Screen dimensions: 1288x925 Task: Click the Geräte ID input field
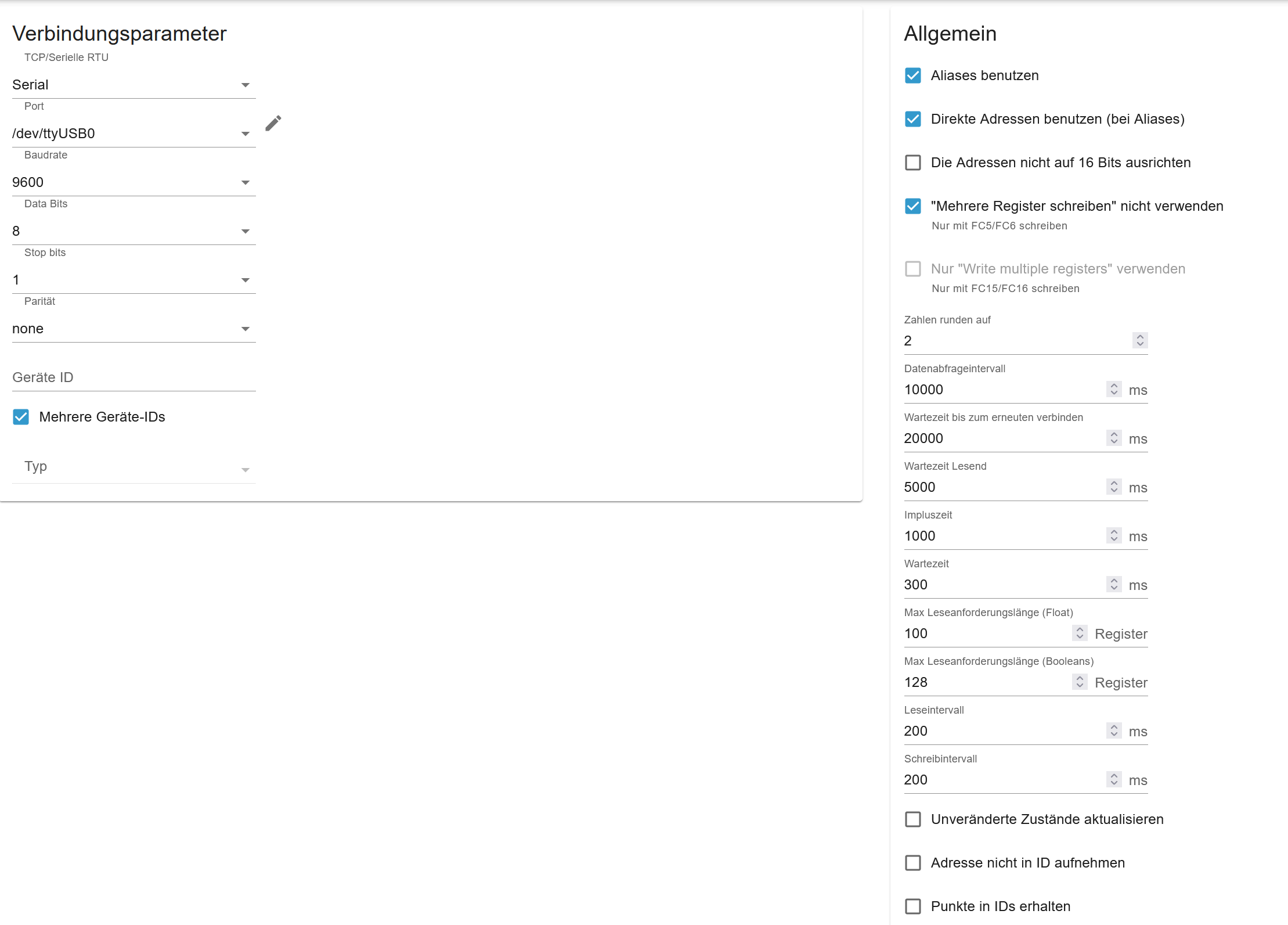(x=134, y=377)
